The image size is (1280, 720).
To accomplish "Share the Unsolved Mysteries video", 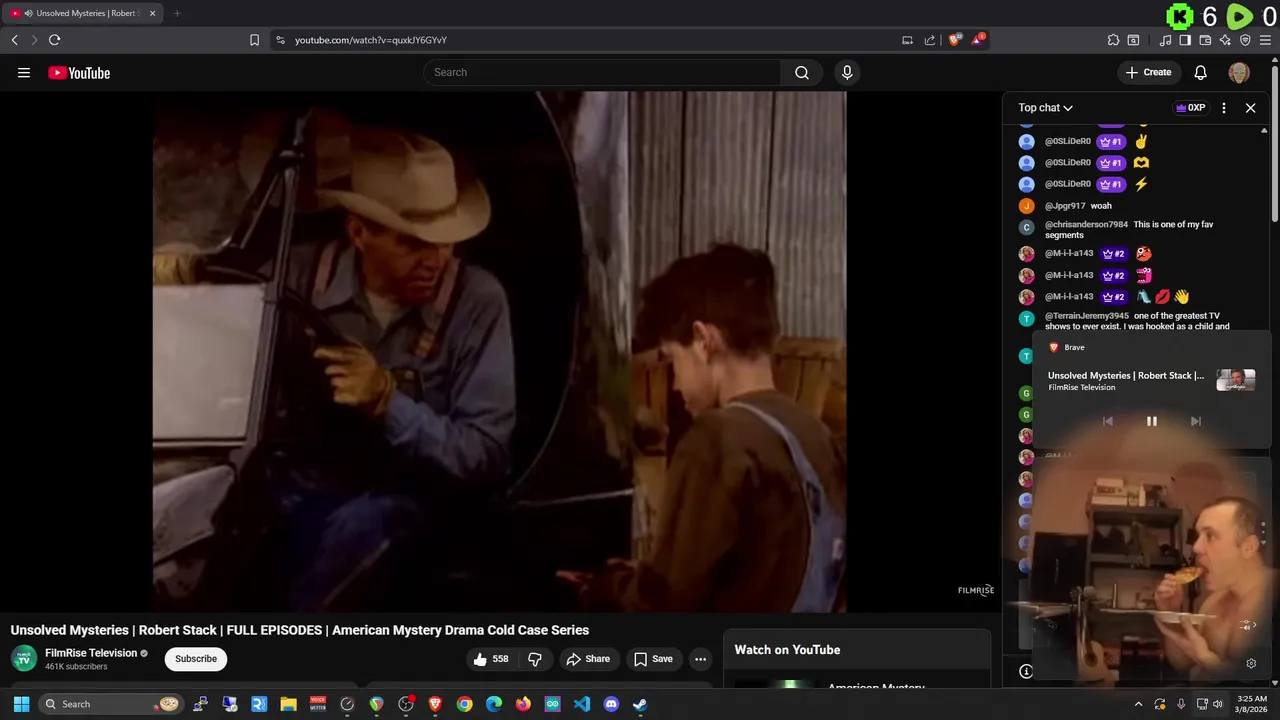I will 588,659.
